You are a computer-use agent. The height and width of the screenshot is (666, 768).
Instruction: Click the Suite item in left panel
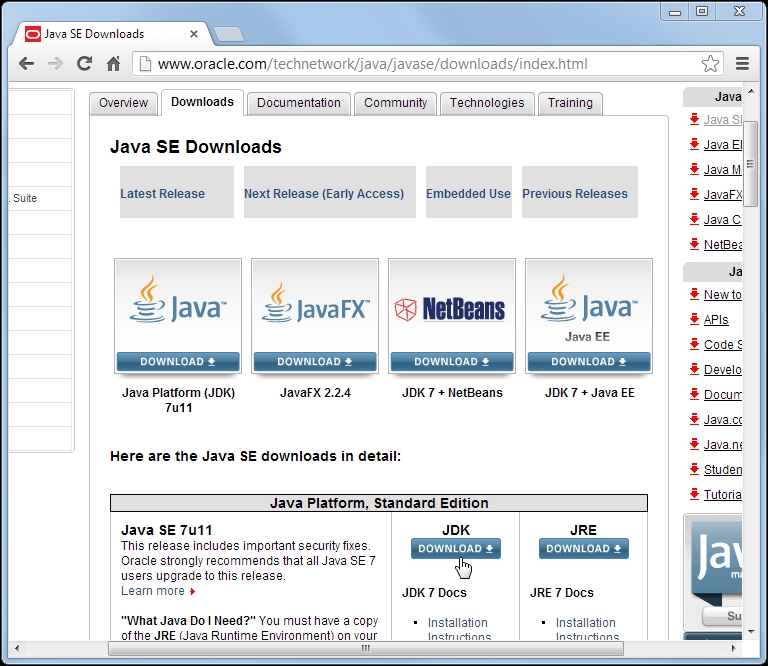point(25,198)
